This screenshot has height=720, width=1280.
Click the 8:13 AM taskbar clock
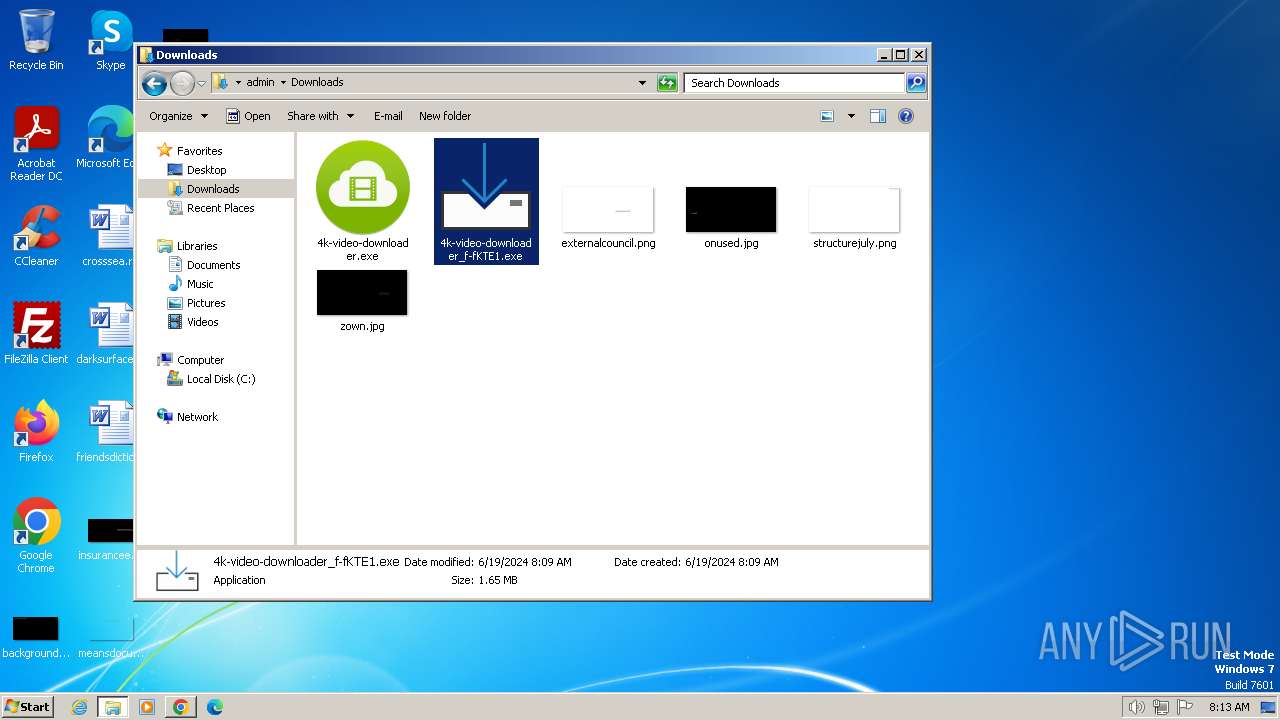[x=1229, y=707]
